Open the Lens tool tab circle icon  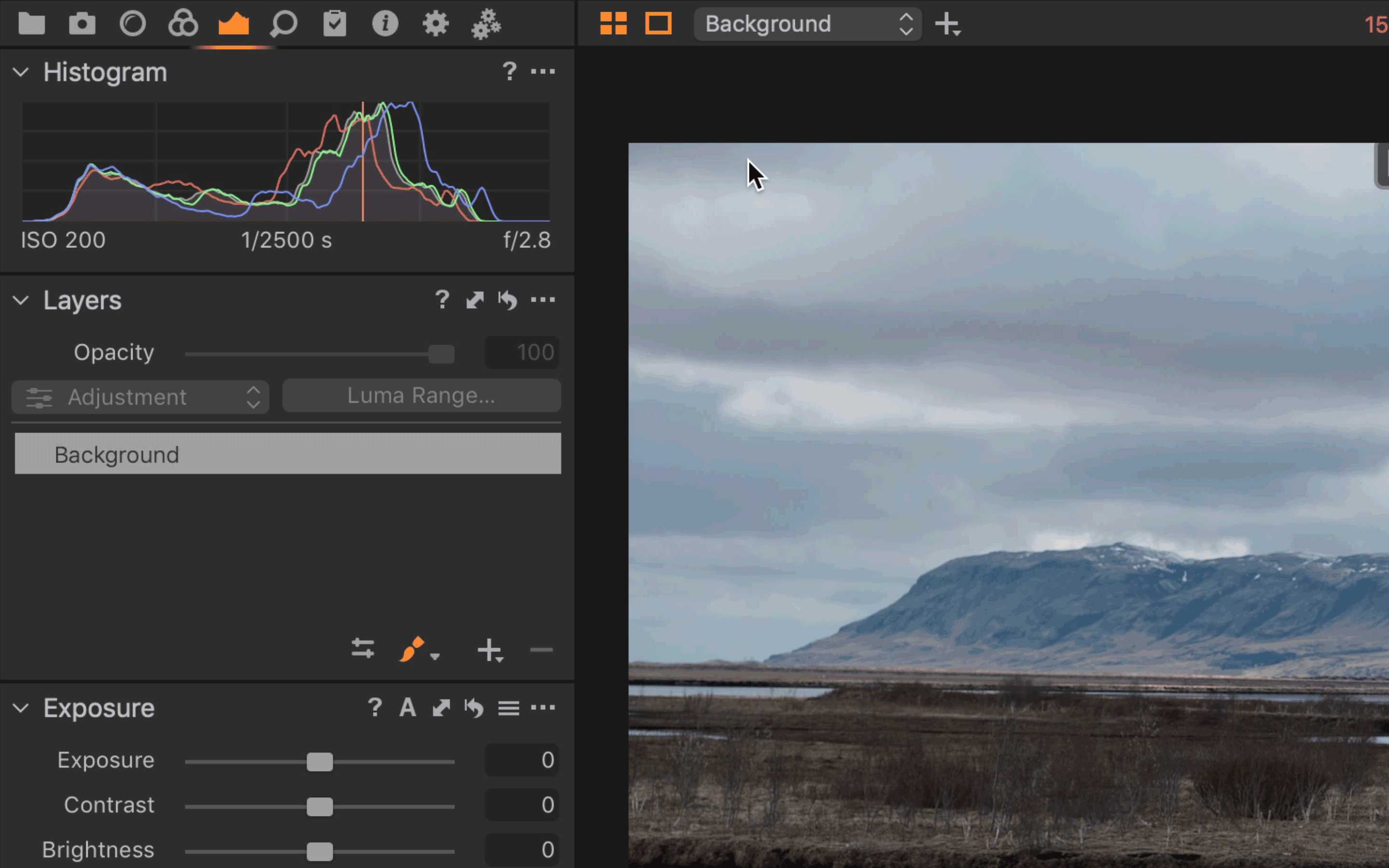133,24
